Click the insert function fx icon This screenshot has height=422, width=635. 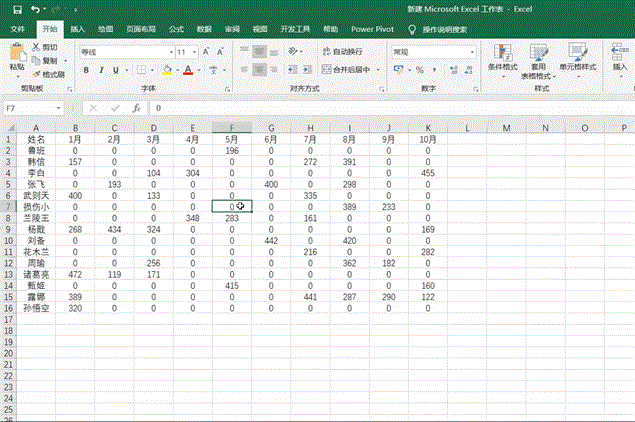point(135,107)
